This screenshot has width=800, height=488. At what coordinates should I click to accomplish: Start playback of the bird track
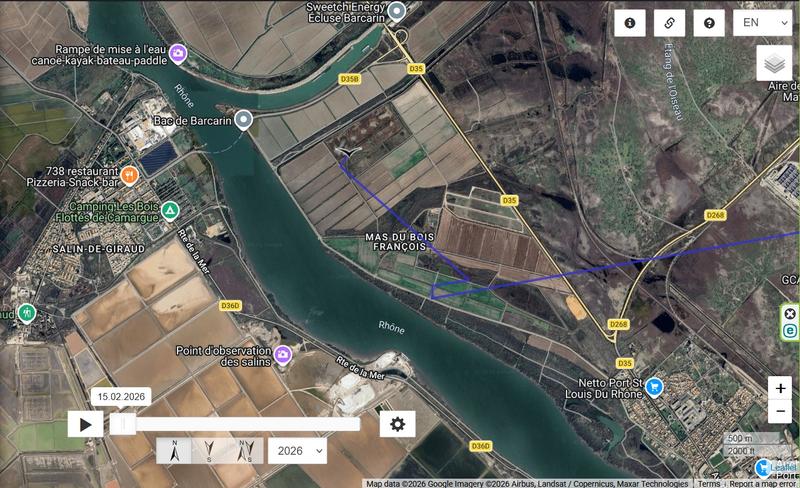[86, 424]
